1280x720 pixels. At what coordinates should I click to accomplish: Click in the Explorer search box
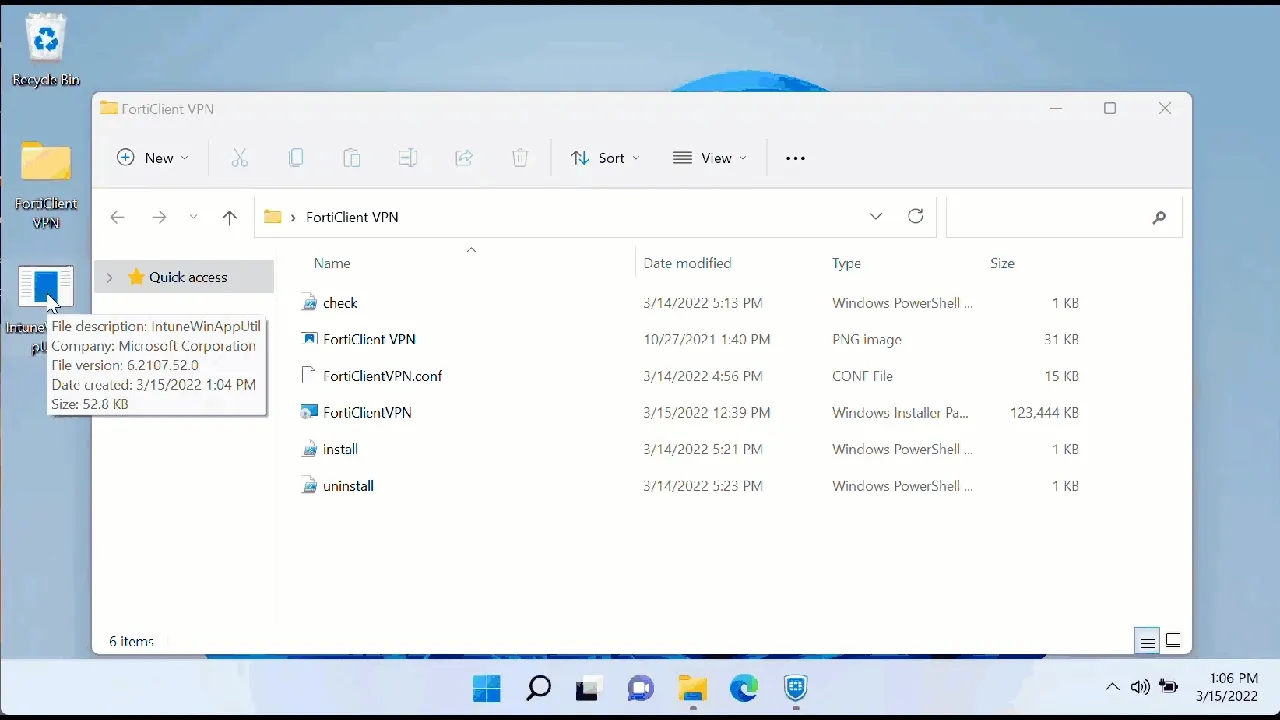tap(1064, 217)
